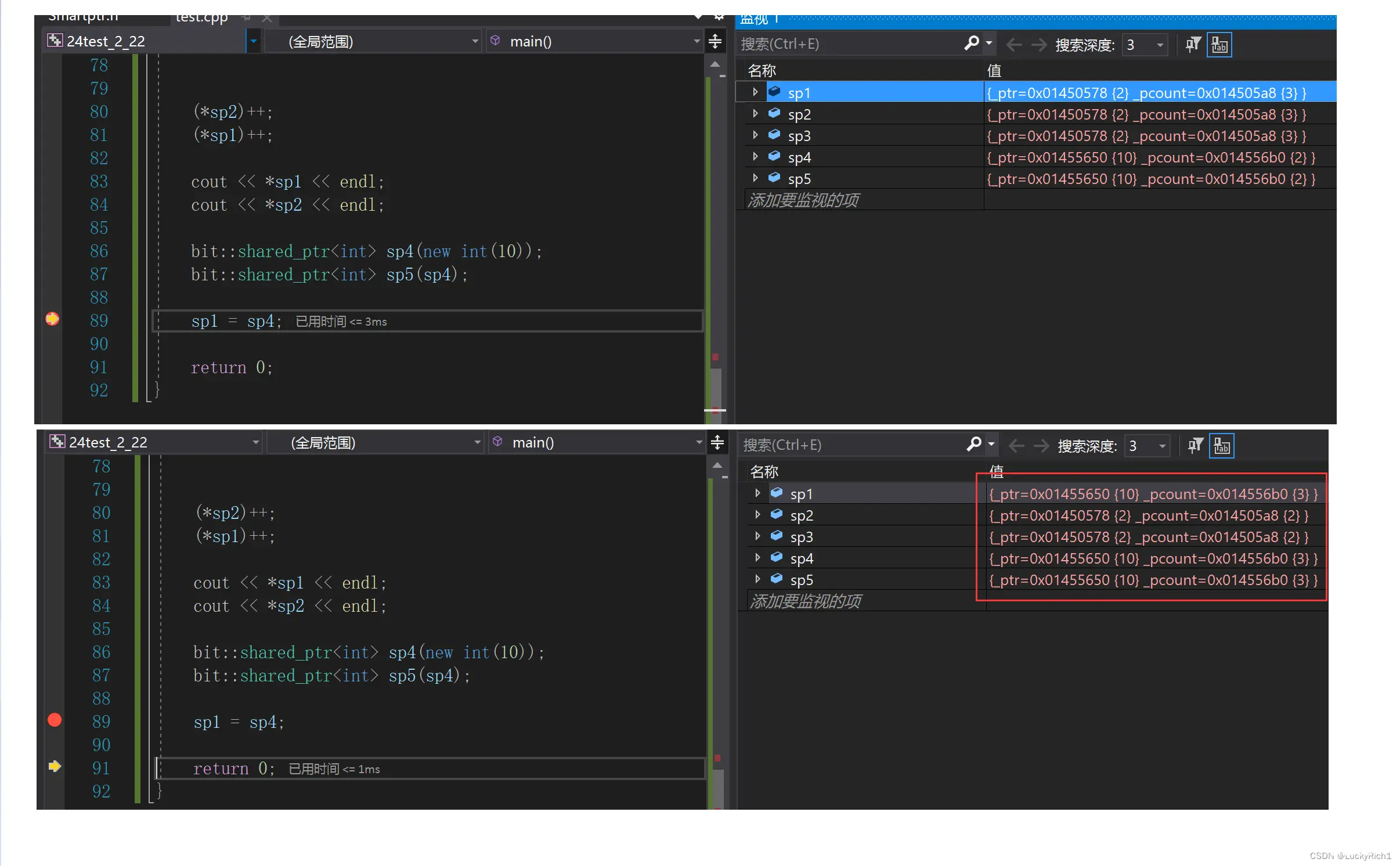The height and width of the screenshot is (866, 1400).
Task: Click project icon beside 24test_2_22 in upper editor
Action: click(55, 41)
